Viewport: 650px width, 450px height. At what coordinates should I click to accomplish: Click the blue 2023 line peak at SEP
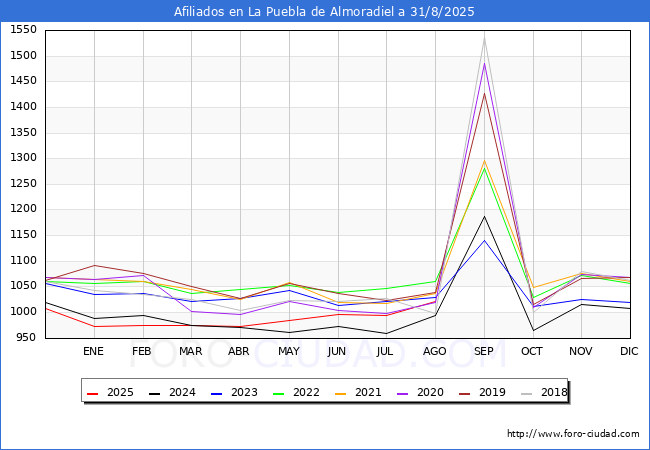484,240
